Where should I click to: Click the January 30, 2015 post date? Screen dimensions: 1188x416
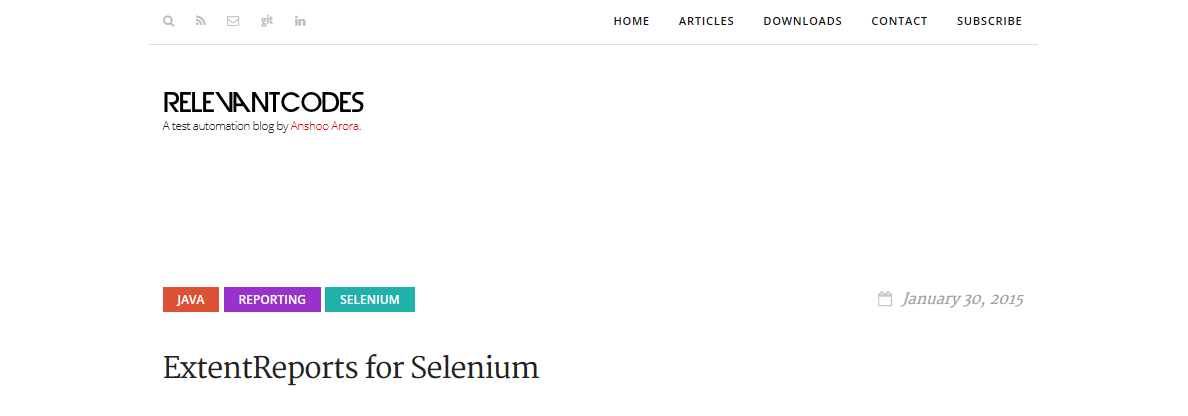[x=962, y=299]
